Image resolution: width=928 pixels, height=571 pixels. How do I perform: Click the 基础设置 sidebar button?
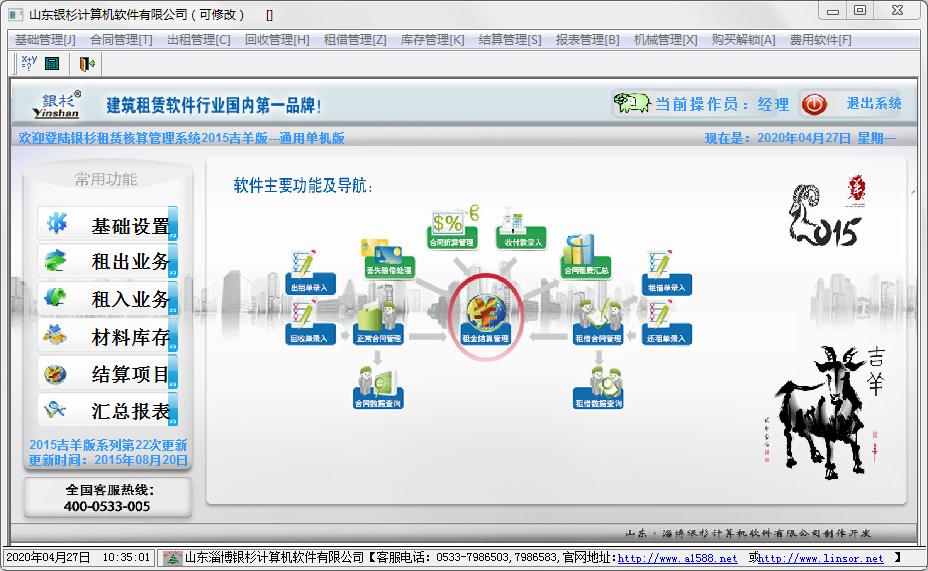[108, 224]
